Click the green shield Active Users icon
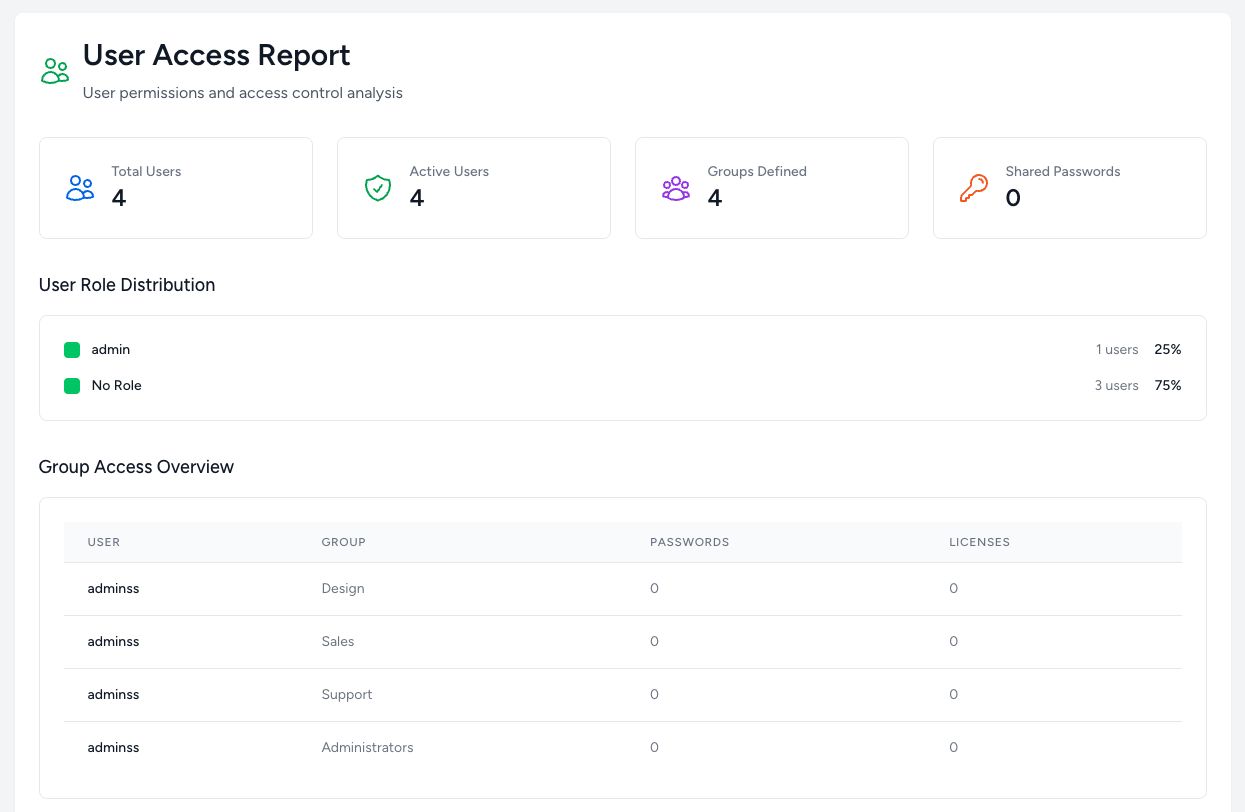 (378, 188)
